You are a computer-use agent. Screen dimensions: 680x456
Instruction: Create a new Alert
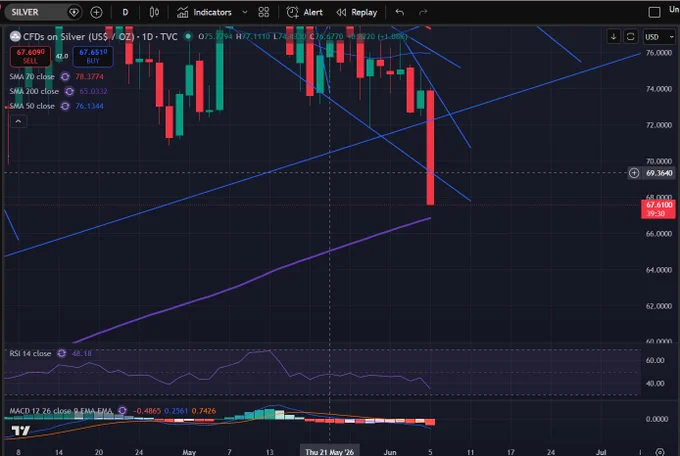click(x=304, y=12)
